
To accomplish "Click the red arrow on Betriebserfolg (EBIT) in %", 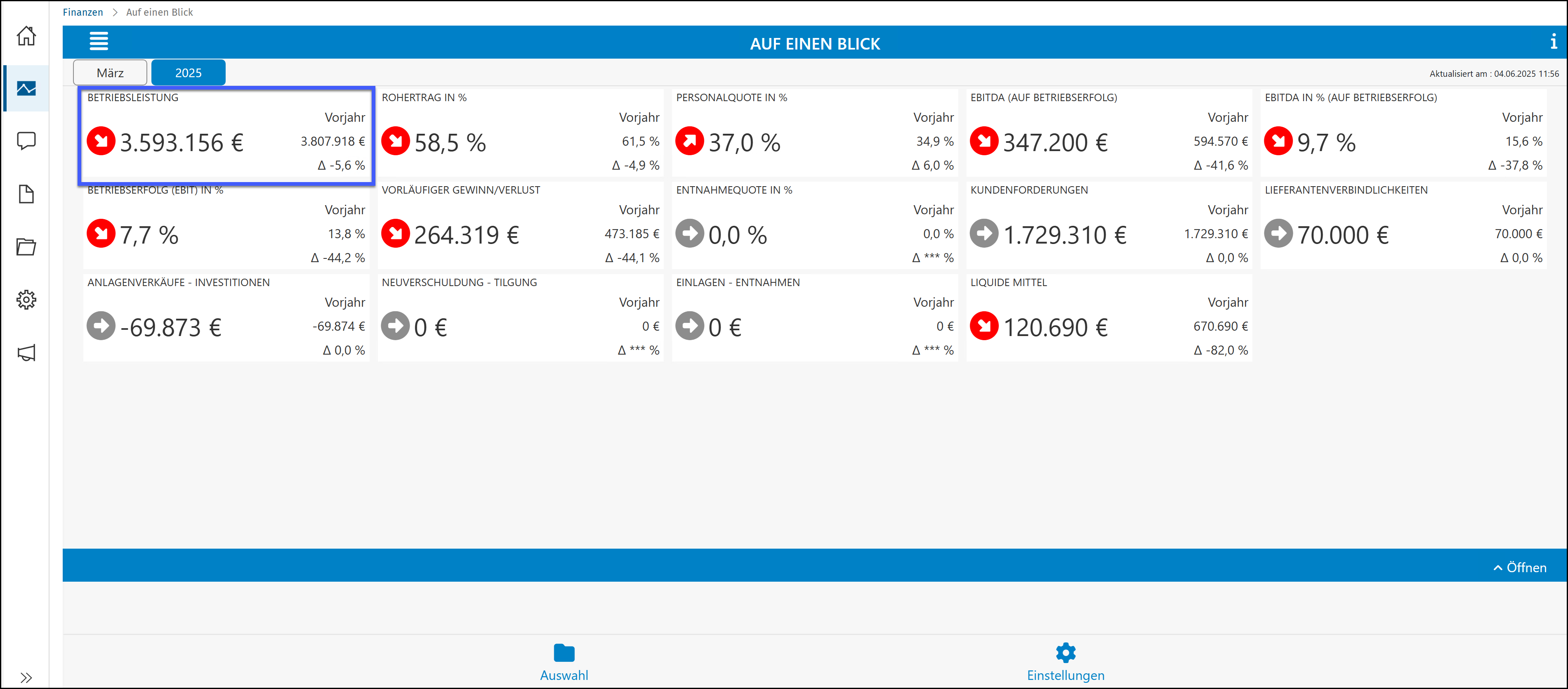I will coord(101,234).
